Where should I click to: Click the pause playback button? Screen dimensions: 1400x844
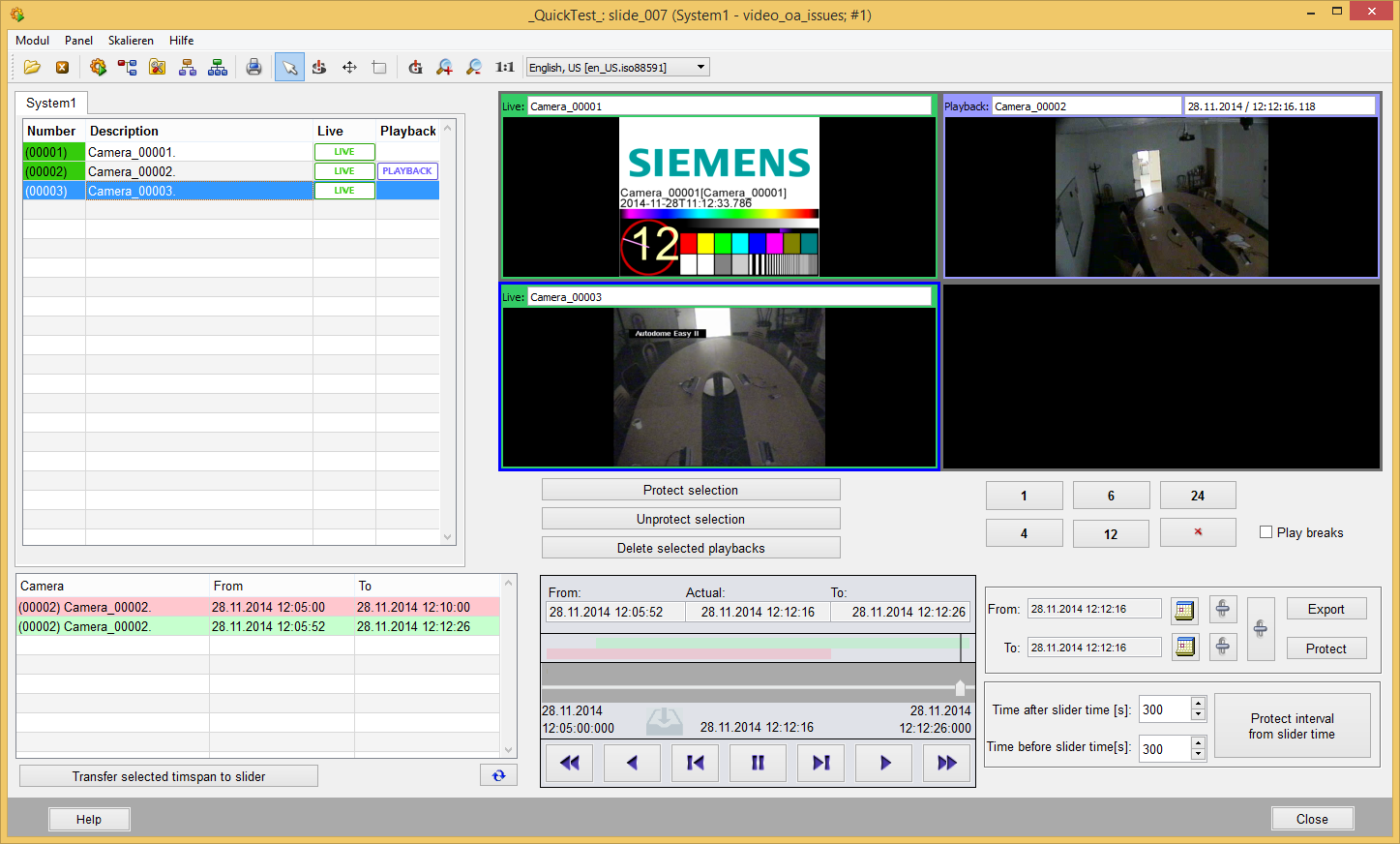(x=758, y=763)
